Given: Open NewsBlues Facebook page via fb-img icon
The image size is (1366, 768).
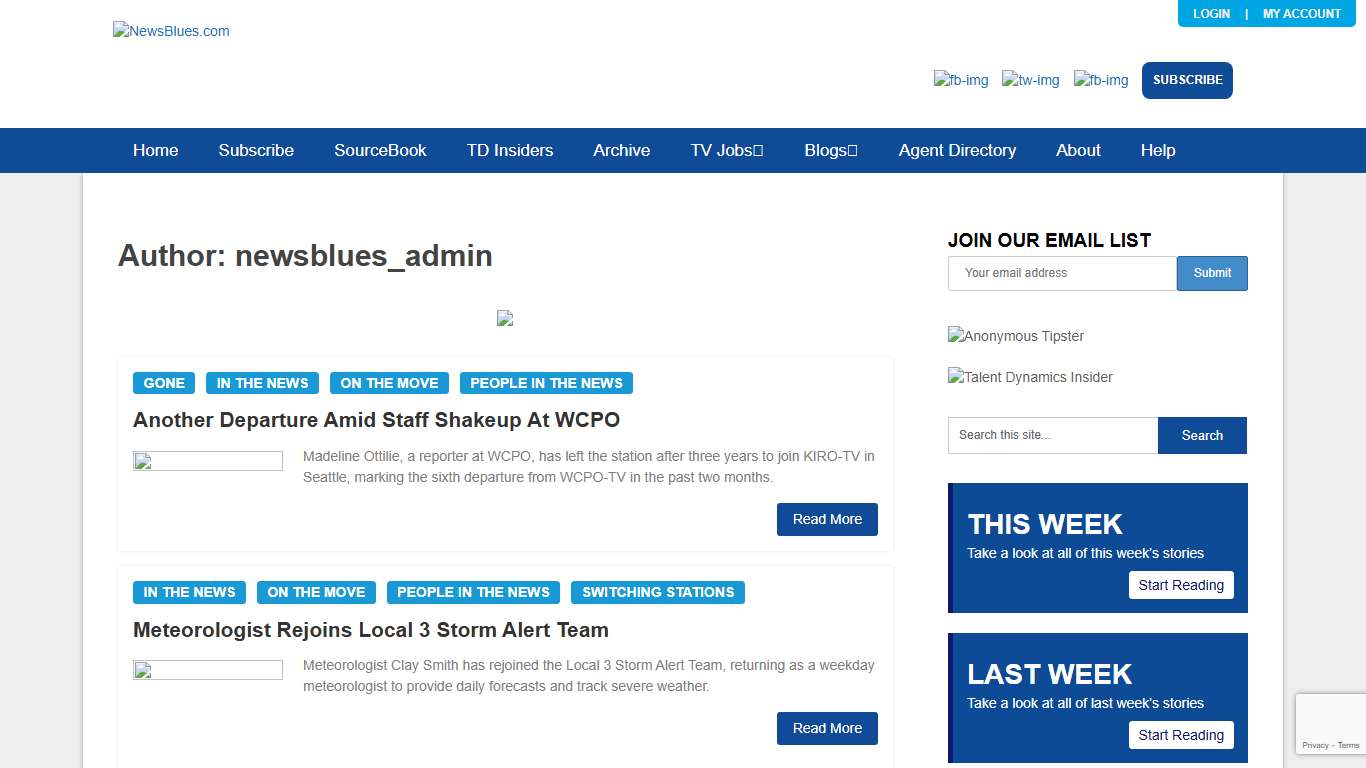Looking at the screenshot, I should click(960, 80).
